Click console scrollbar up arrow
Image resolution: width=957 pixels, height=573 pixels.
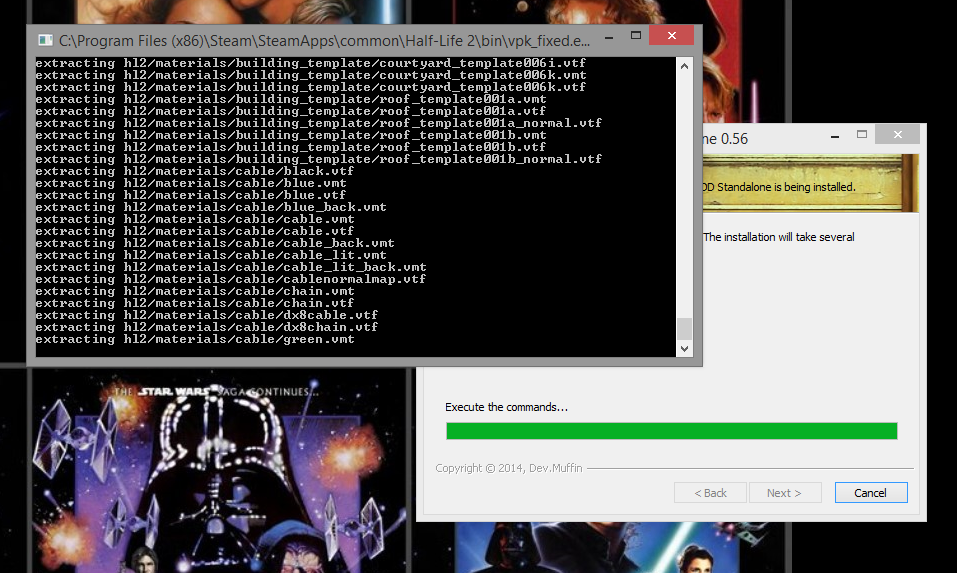(684, 66)
